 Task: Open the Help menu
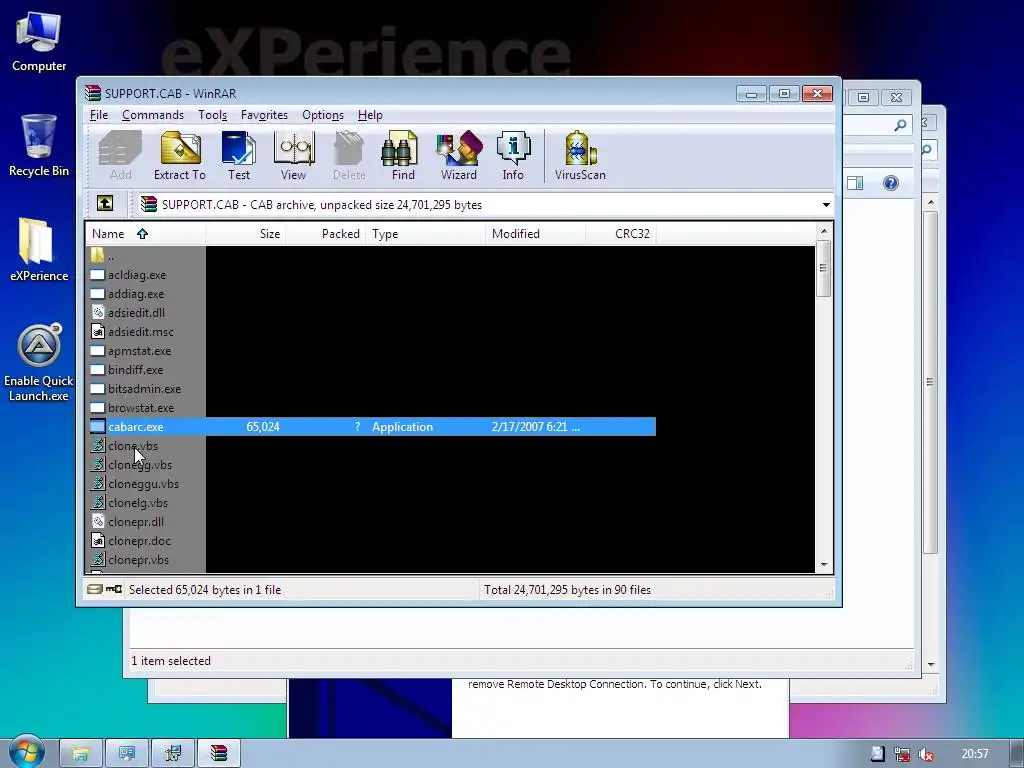370,115
